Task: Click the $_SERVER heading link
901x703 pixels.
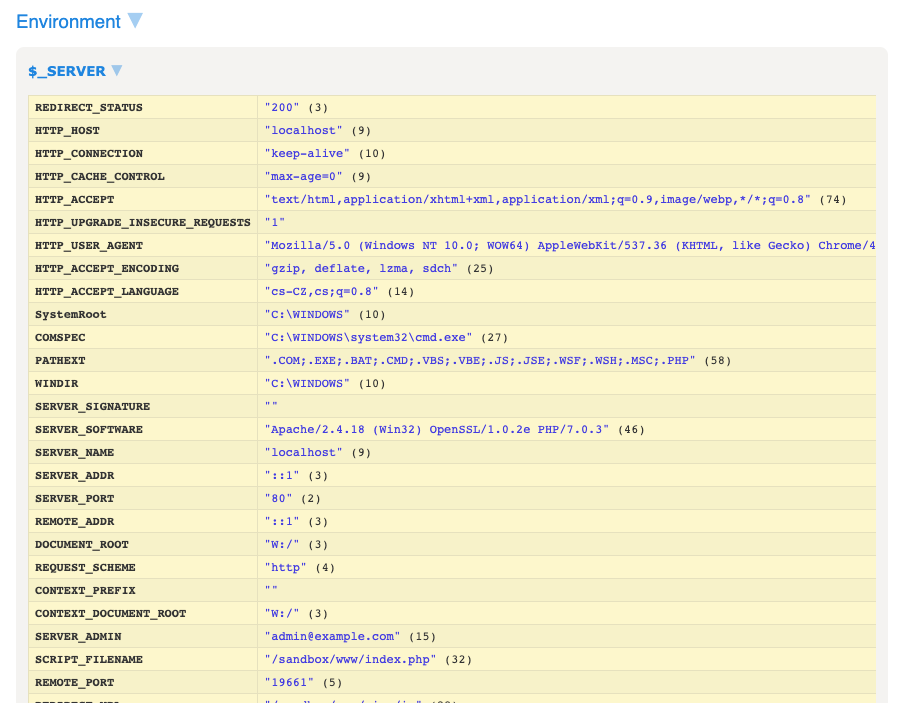Action: click(67, 71)
